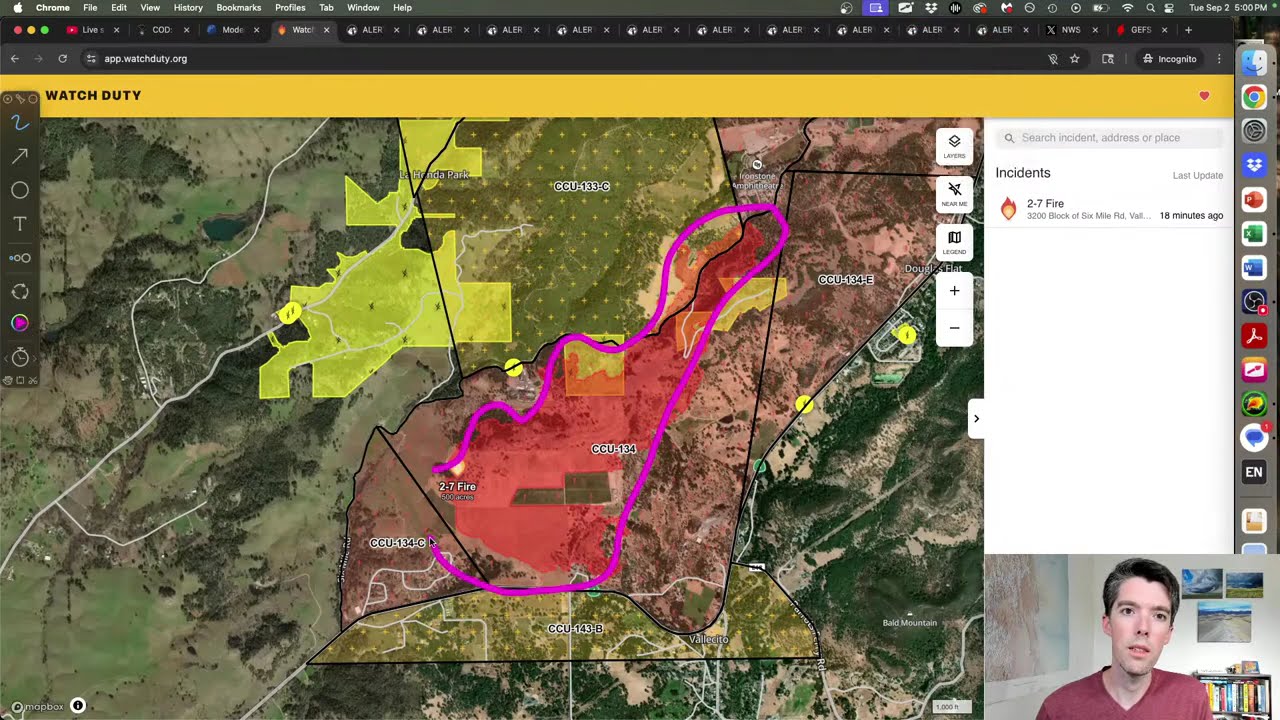Open the Bookmarks menu
This screenshot has width=1280, height=720.
239,8
